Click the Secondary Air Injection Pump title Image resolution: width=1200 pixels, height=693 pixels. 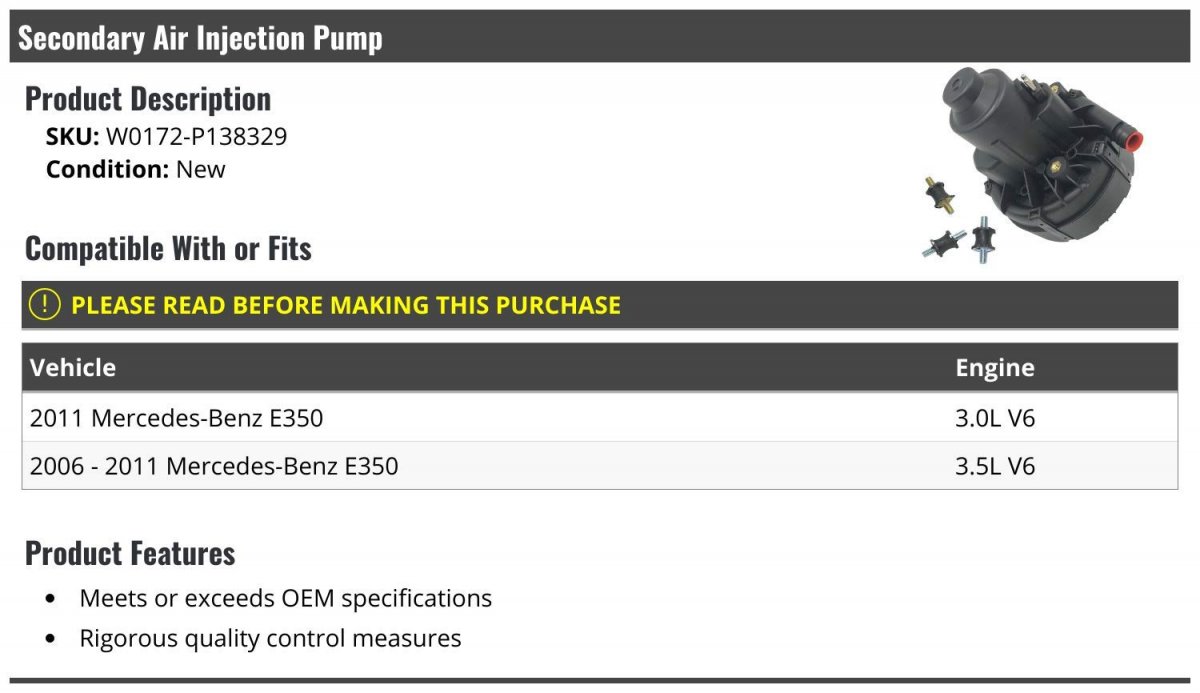200,38
